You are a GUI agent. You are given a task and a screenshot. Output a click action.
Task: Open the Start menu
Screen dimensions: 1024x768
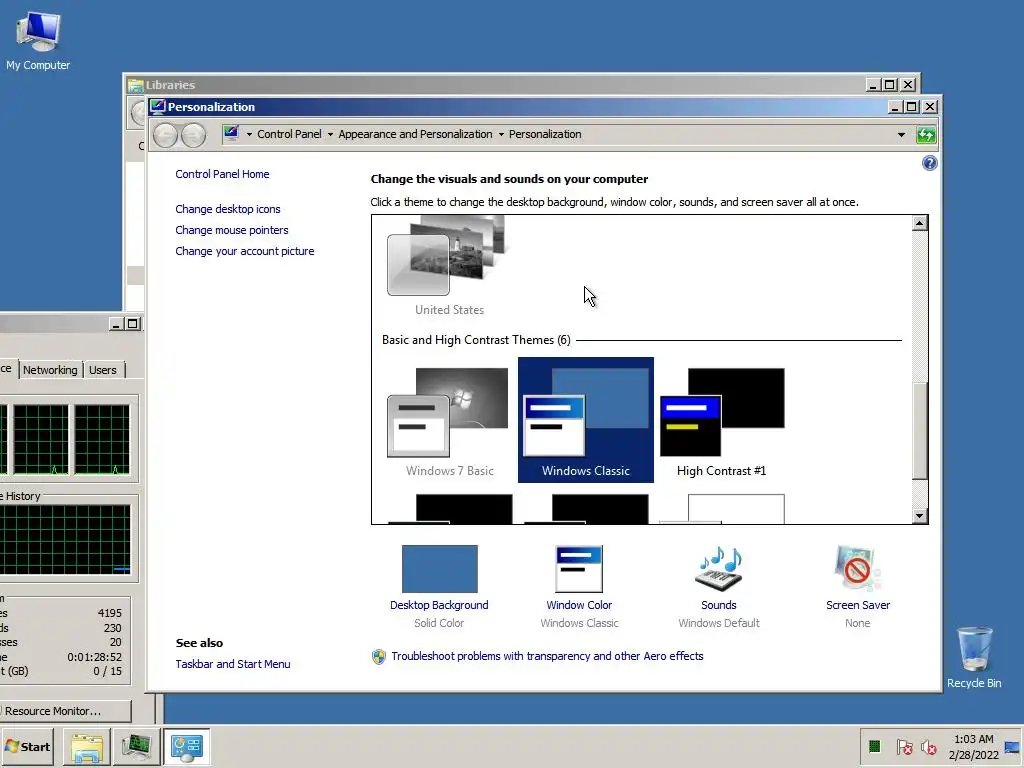(27, 746)
